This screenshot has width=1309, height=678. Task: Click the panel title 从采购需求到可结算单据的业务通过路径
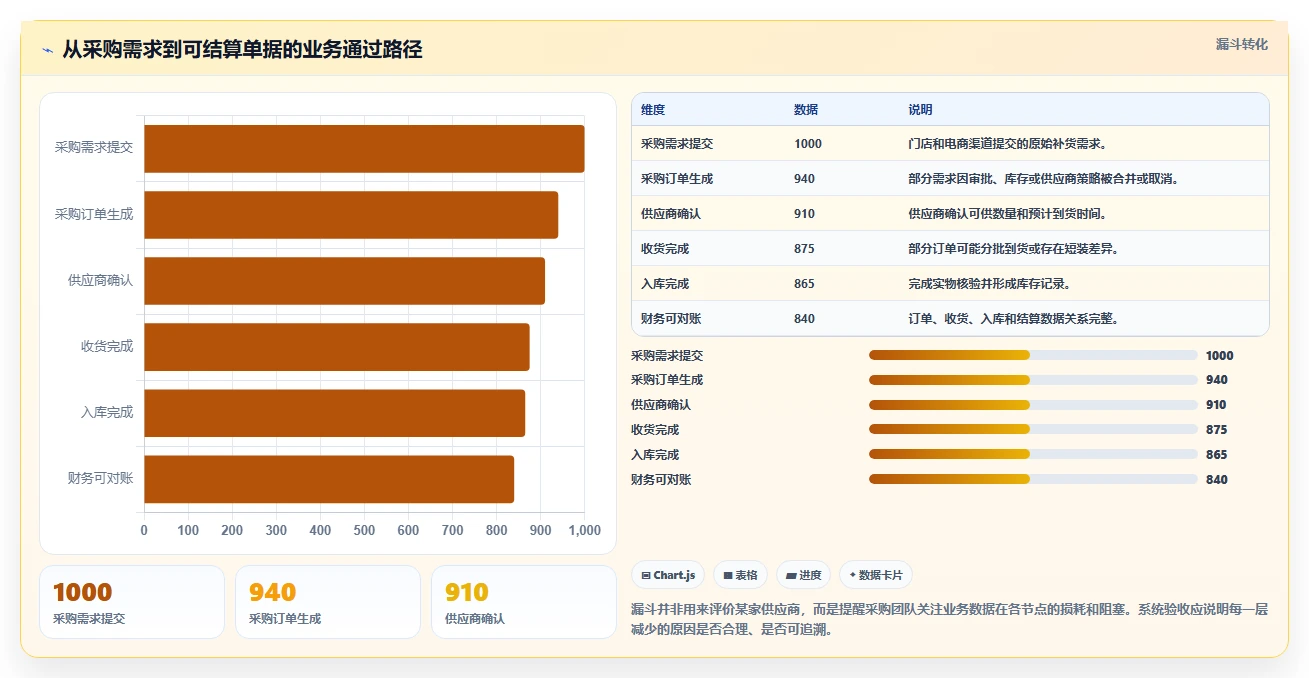point(242,50)
